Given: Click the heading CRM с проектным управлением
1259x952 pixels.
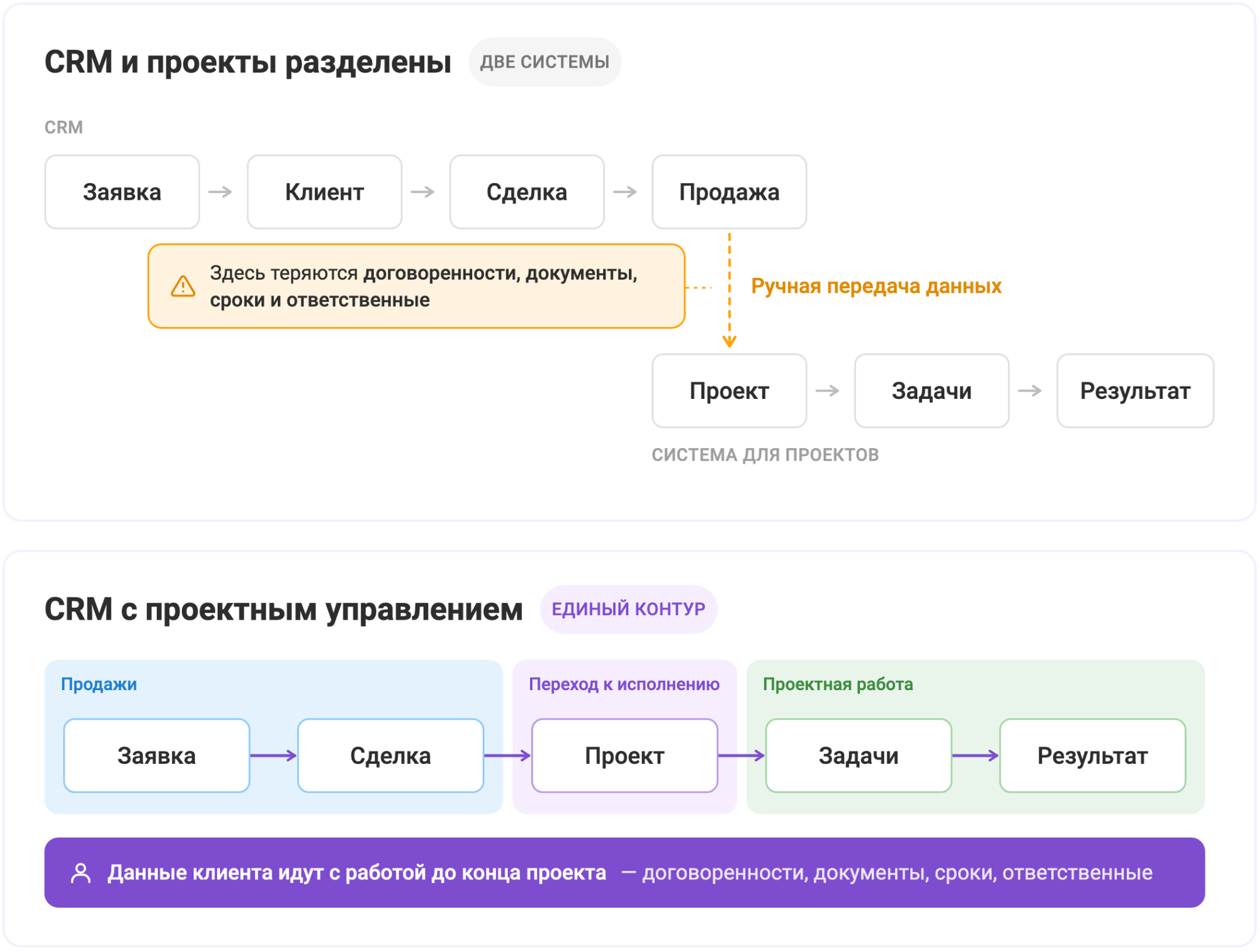Looking at the screenshot, I should click(284, 610).
